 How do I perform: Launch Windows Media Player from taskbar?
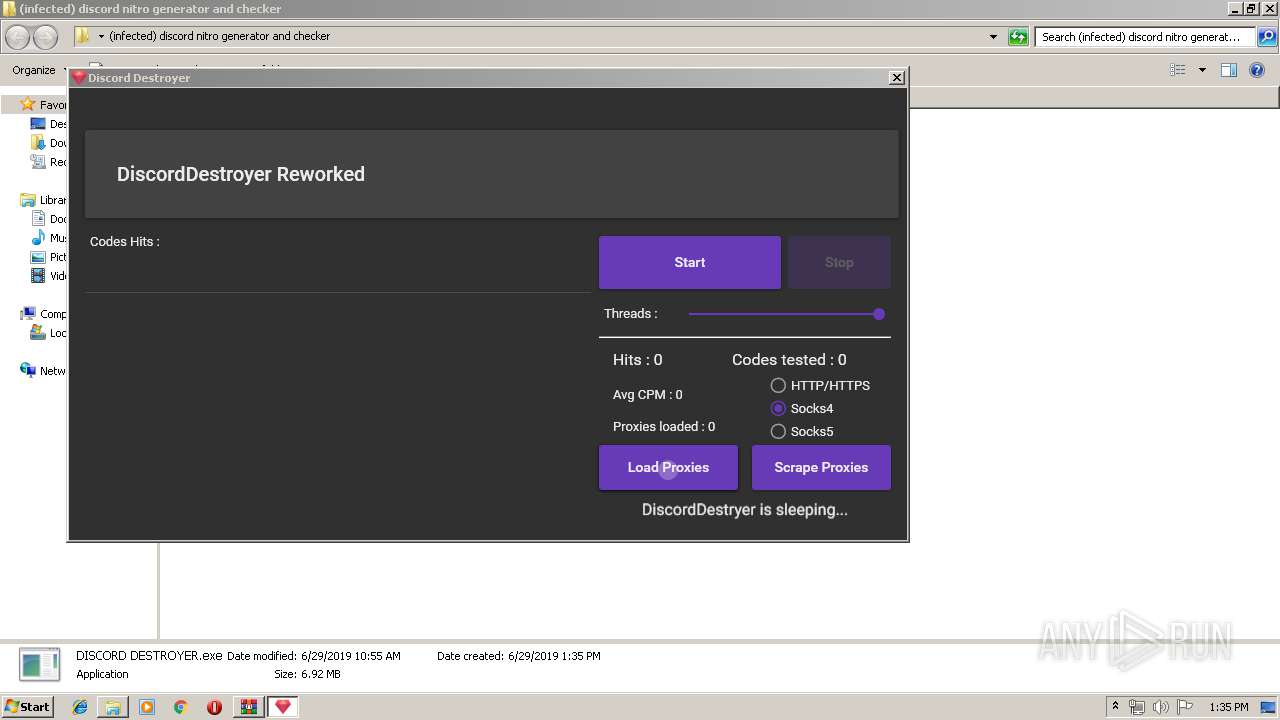pyautogui.click(x=147, y=707)
